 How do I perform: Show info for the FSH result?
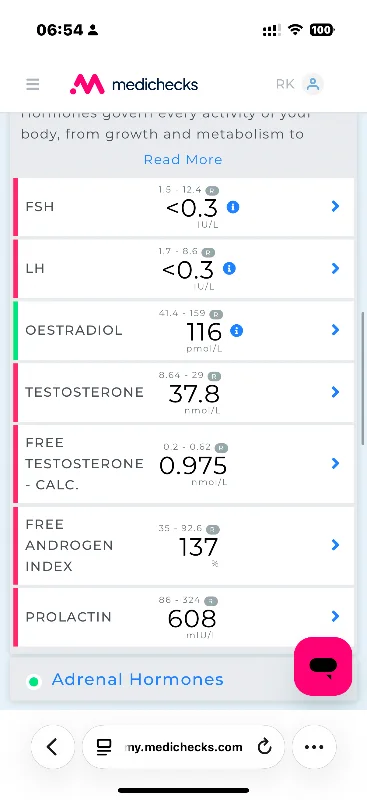pos(233,207)
